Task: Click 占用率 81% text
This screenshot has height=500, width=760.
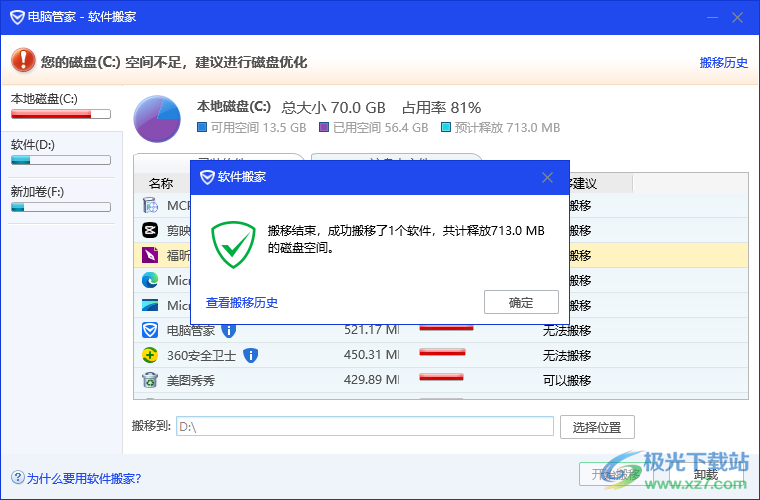Action: (x=442, y=108)
